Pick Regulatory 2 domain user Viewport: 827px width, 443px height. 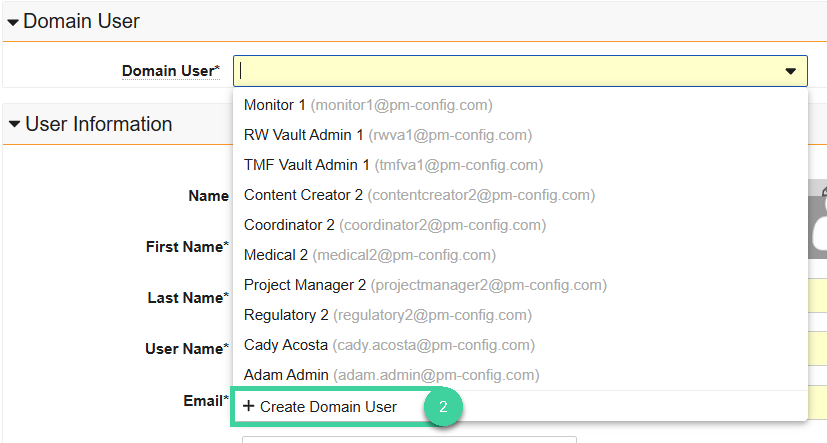[x=520, y=315]
